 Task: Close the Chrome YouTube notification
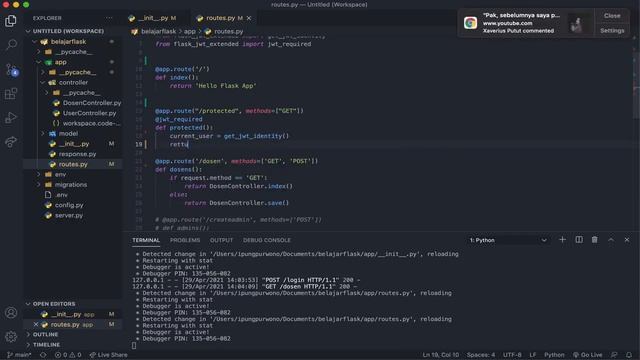(612, 16)
